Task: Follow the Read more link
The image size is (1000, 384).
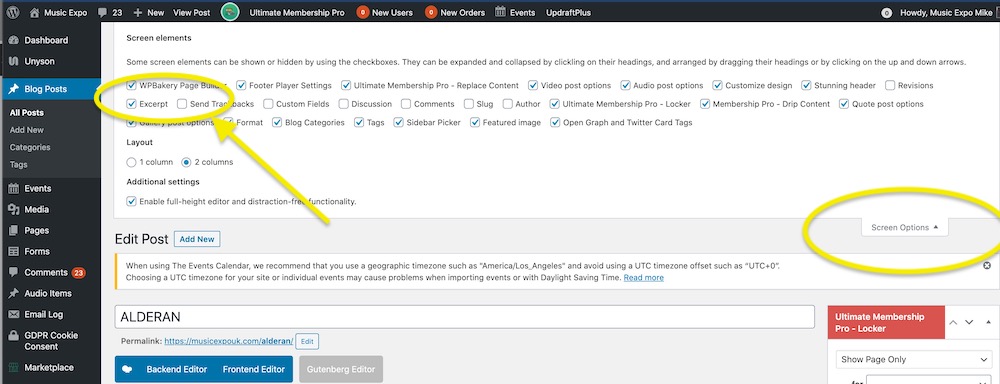Action: point(643,277)
